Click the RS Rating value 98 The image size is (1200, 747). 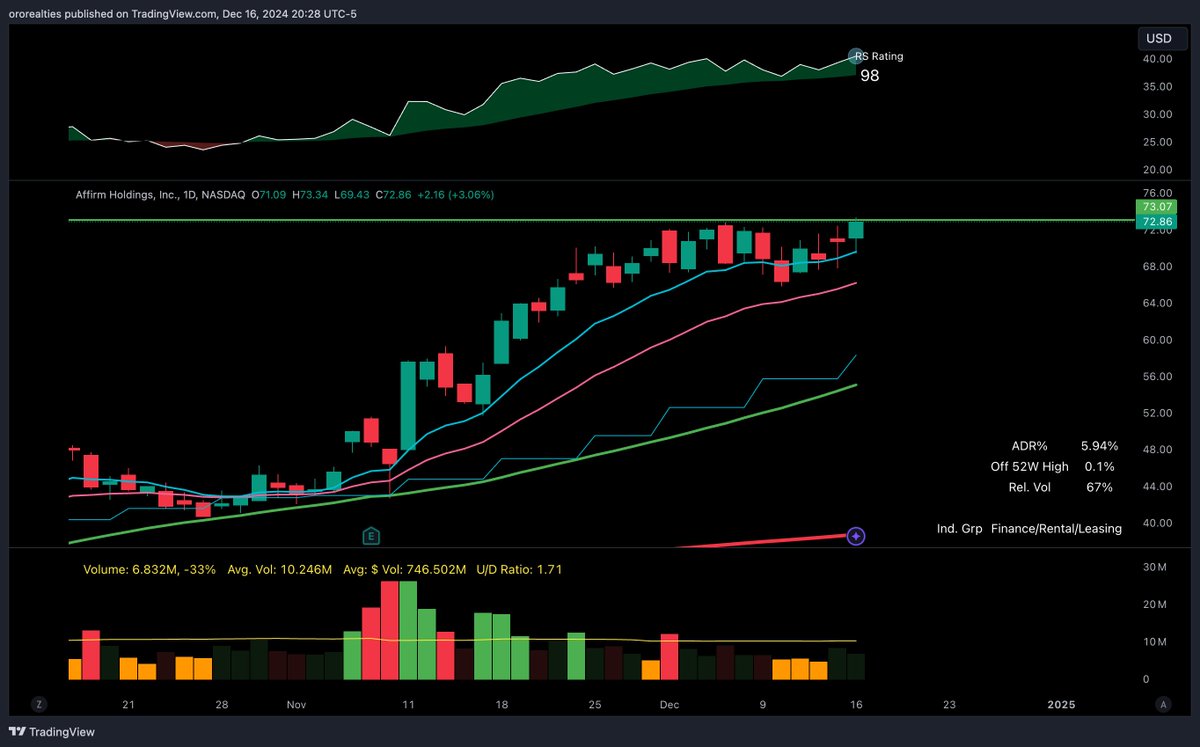click(870, 75)
